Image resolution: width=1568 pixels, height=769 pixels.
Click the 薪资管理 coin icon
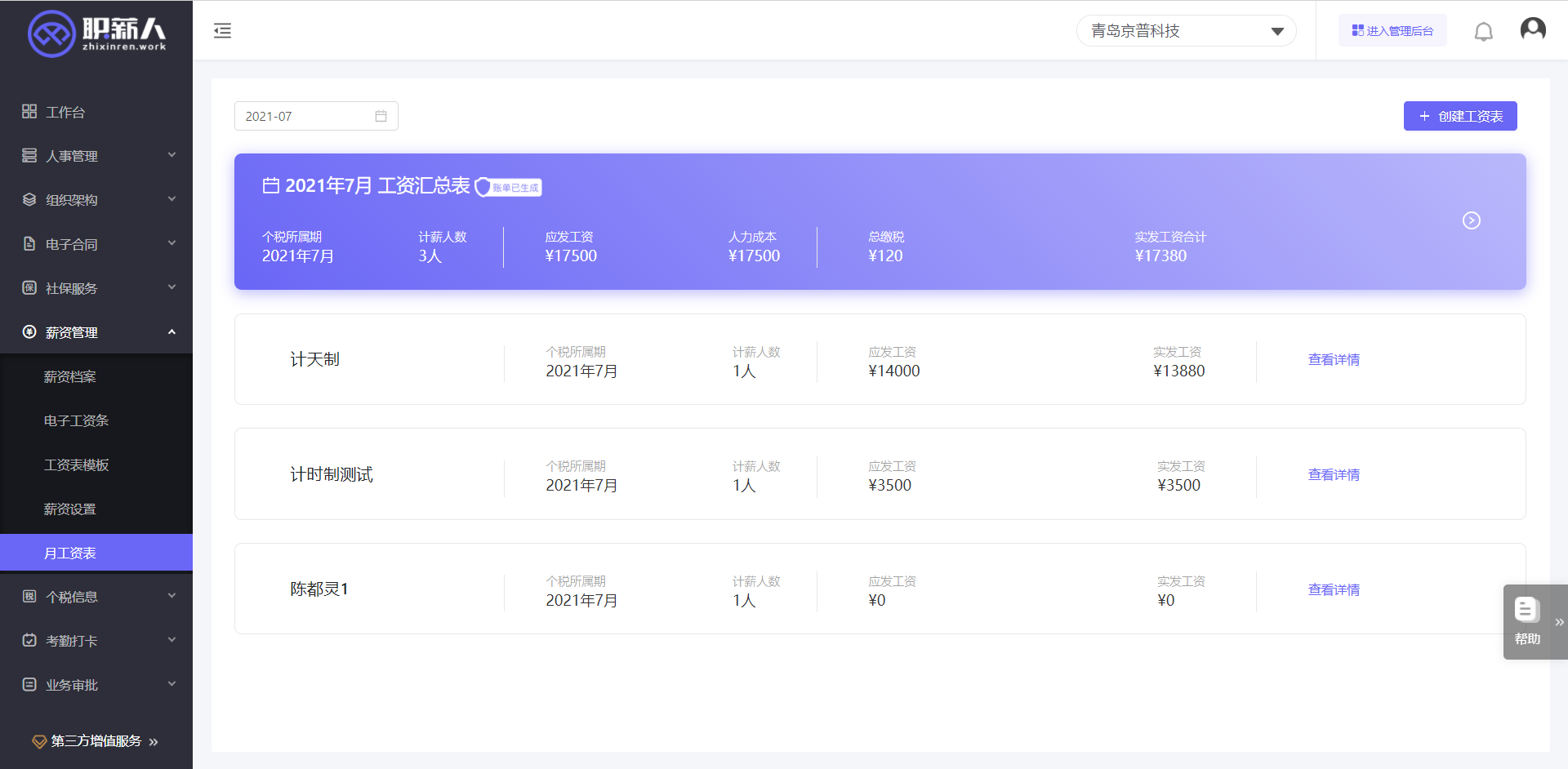click(x=29, y=331)
